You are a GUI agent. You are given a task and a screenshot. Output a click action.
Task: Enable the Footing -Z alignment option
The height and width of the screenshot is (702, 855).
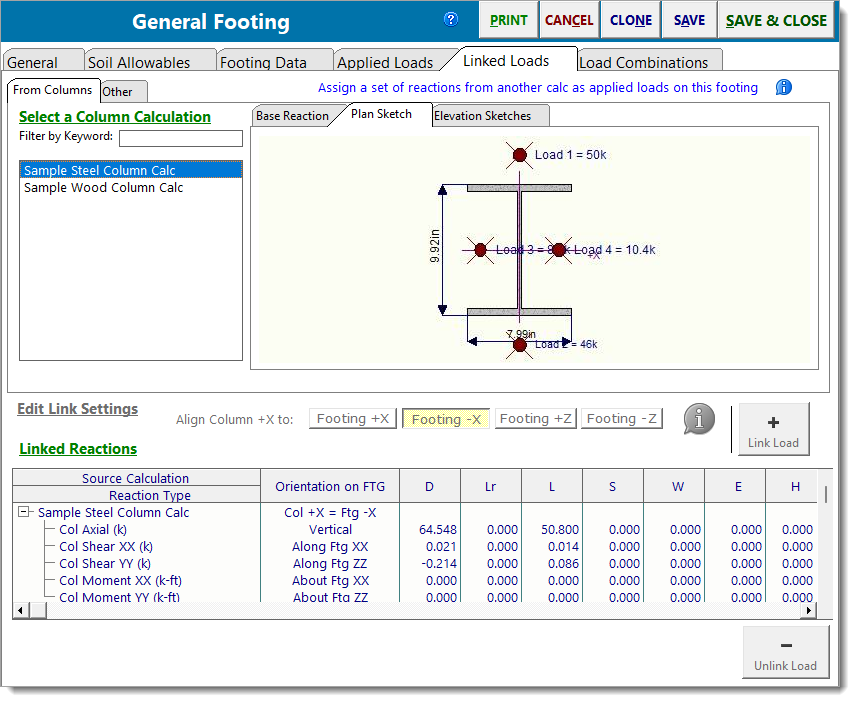(621, 419)
